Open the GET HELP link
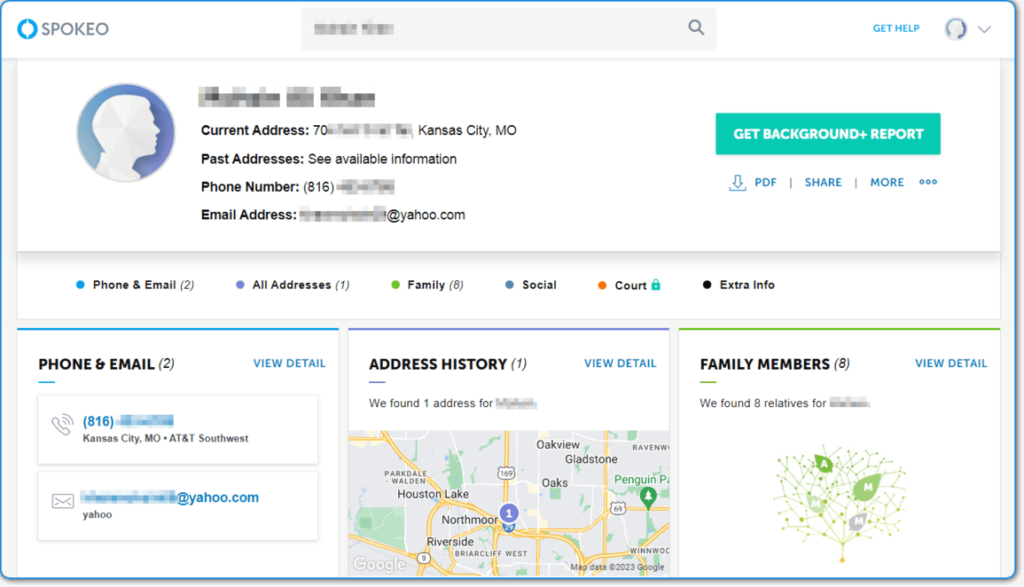This screenshot has height=587, width=1024. [x=895, y=29]
